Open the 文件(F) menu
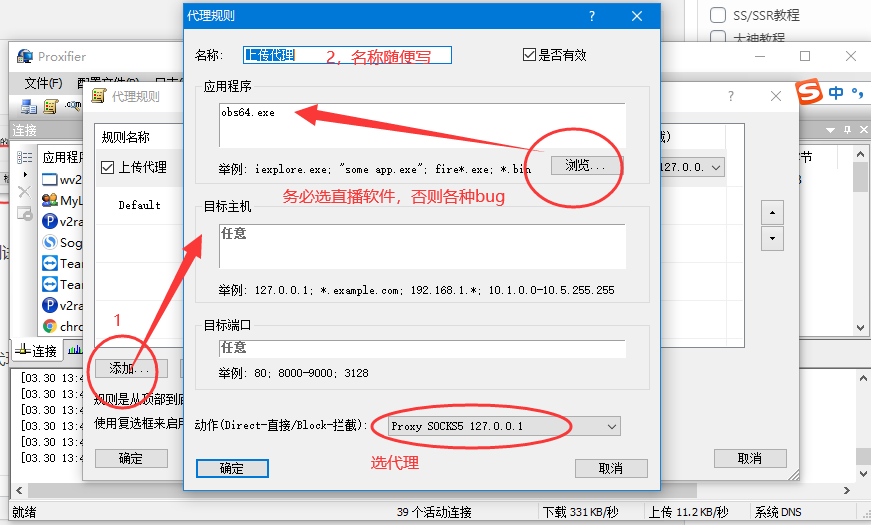Screen dimensions: 871x525 (x=43, y=83)
